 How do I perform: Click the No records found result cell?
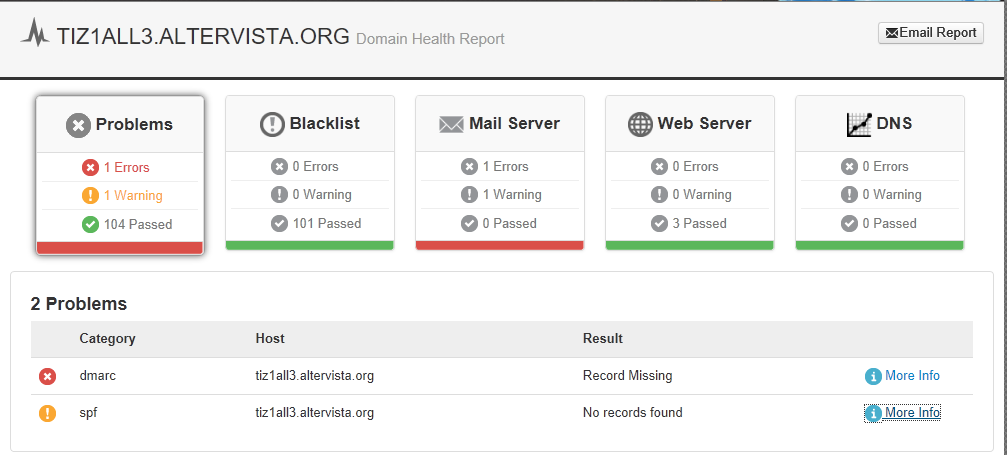tap(633, 413)
